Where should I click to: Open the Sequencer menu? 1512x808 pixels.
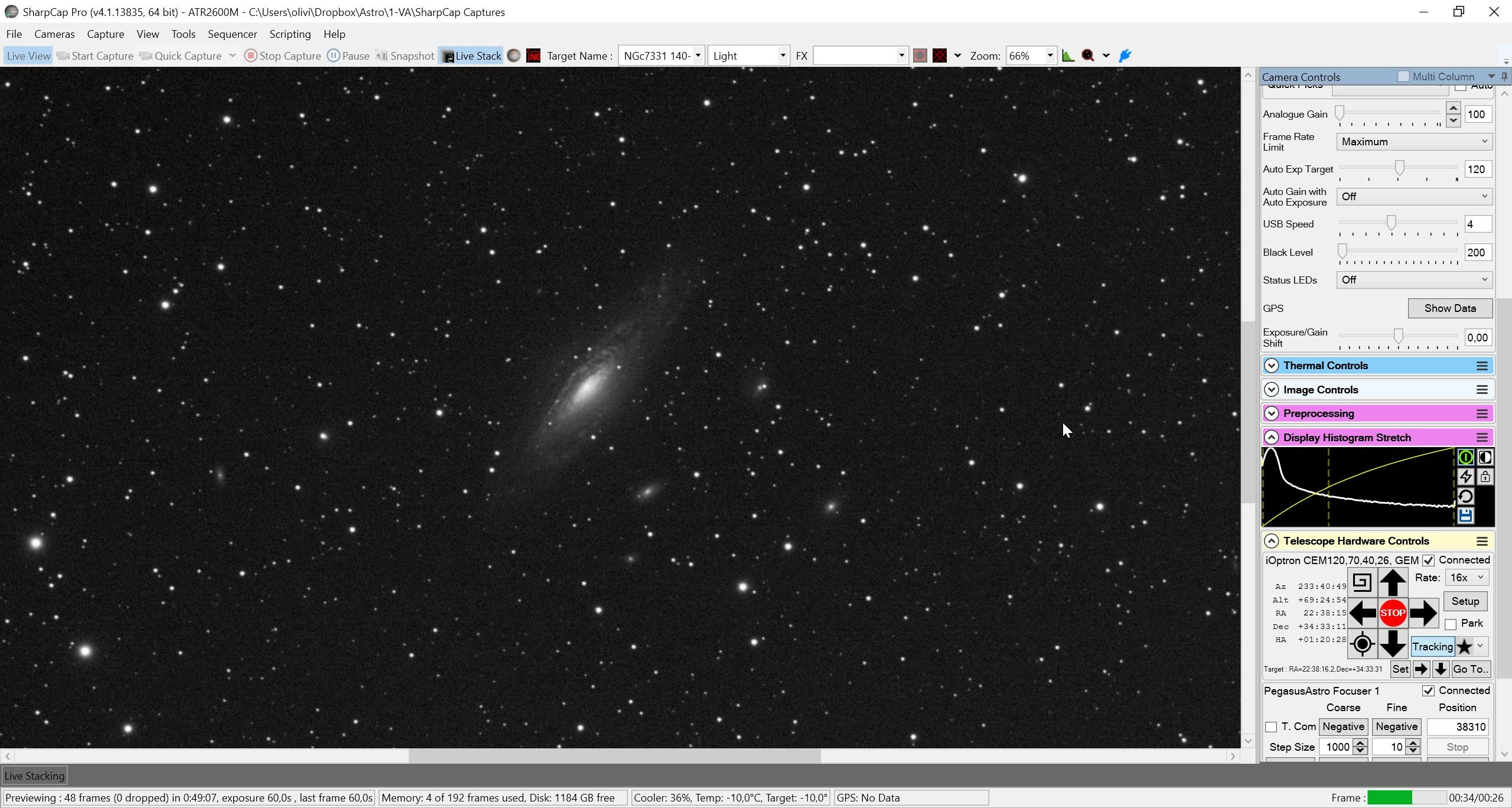[232, 34]
